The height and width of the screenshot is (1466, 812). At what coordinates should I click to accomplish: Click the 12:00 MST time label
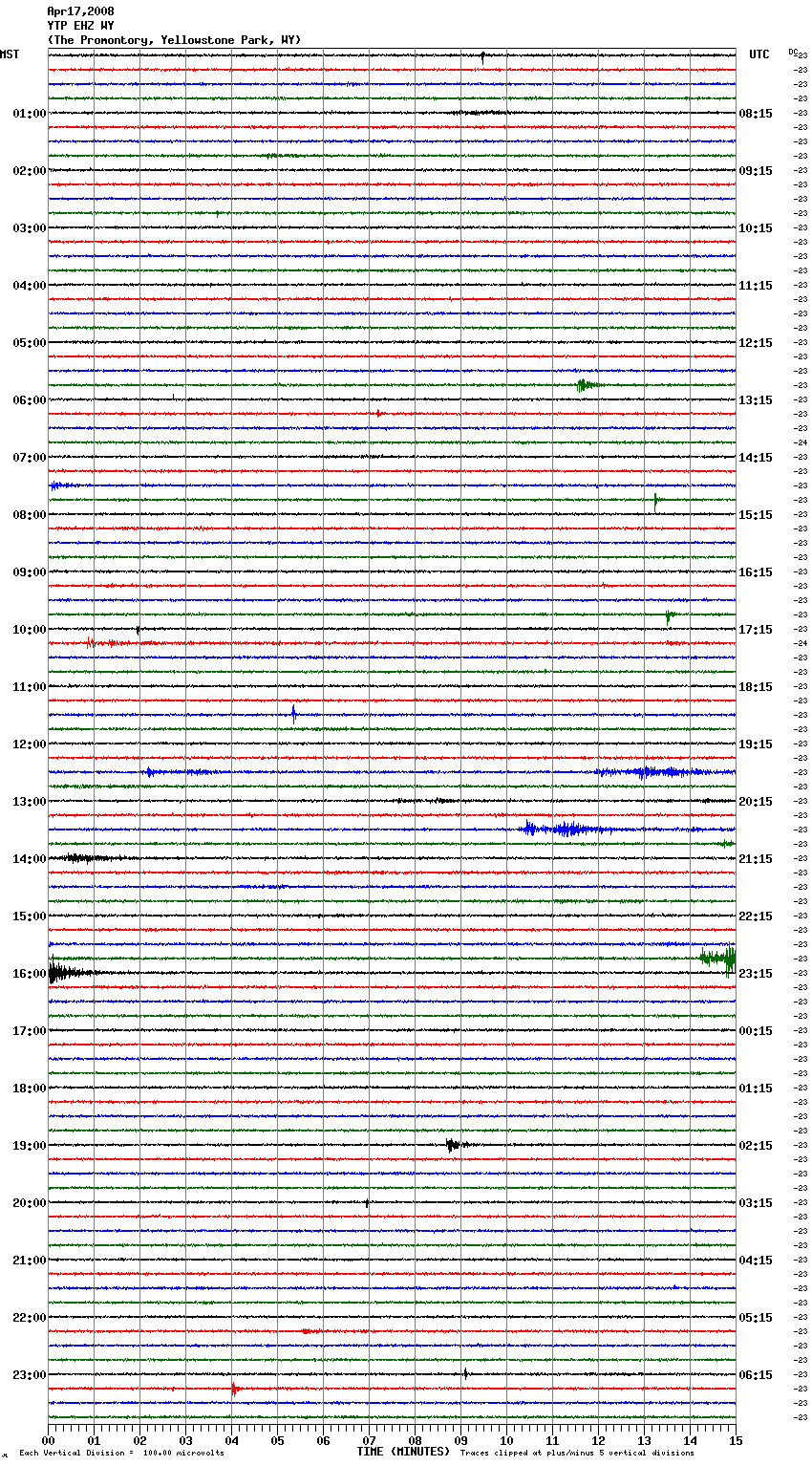[x=30, y=744]
